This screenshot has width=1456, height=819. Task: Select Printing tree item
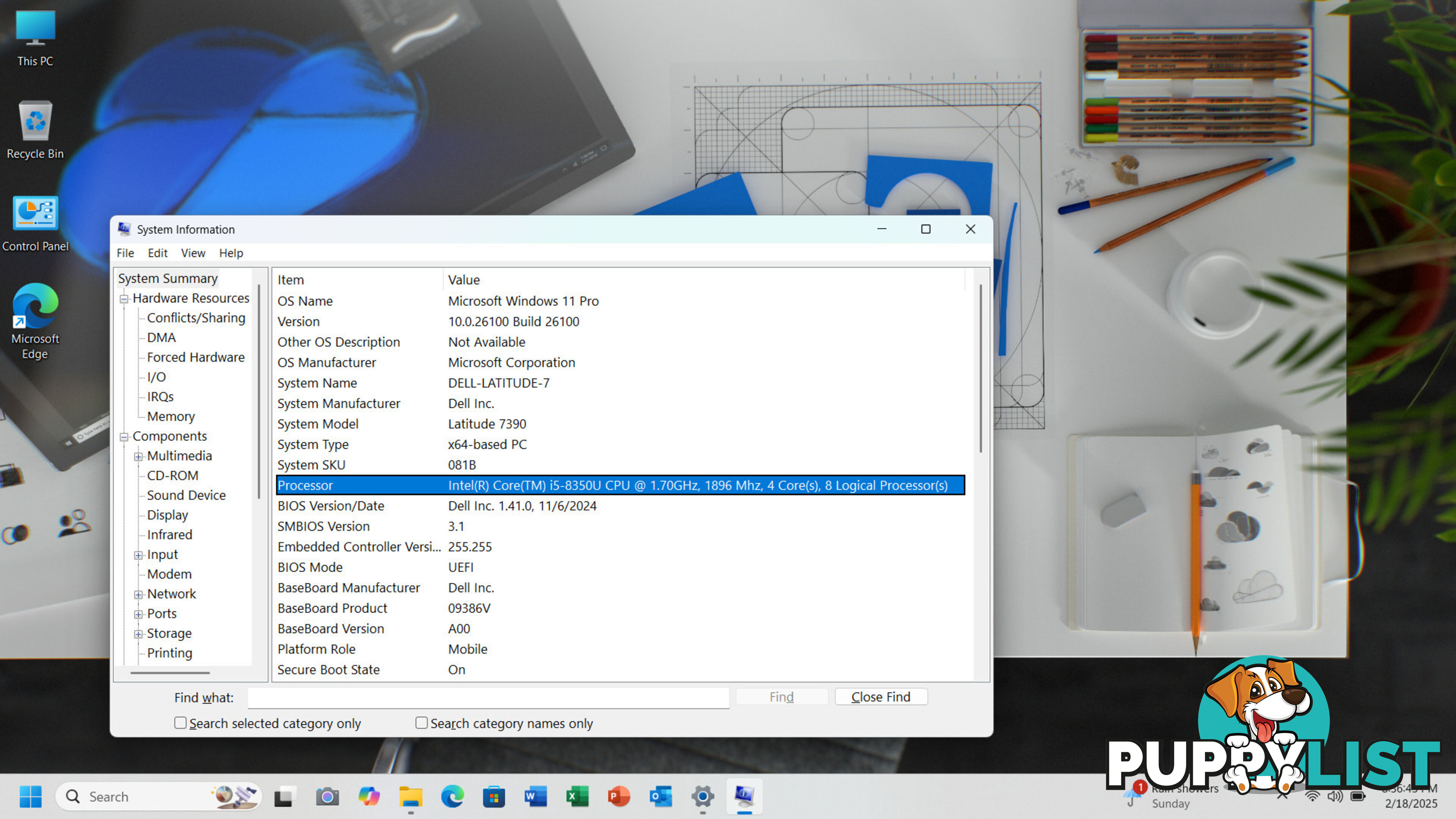click(x=169, y=653)
